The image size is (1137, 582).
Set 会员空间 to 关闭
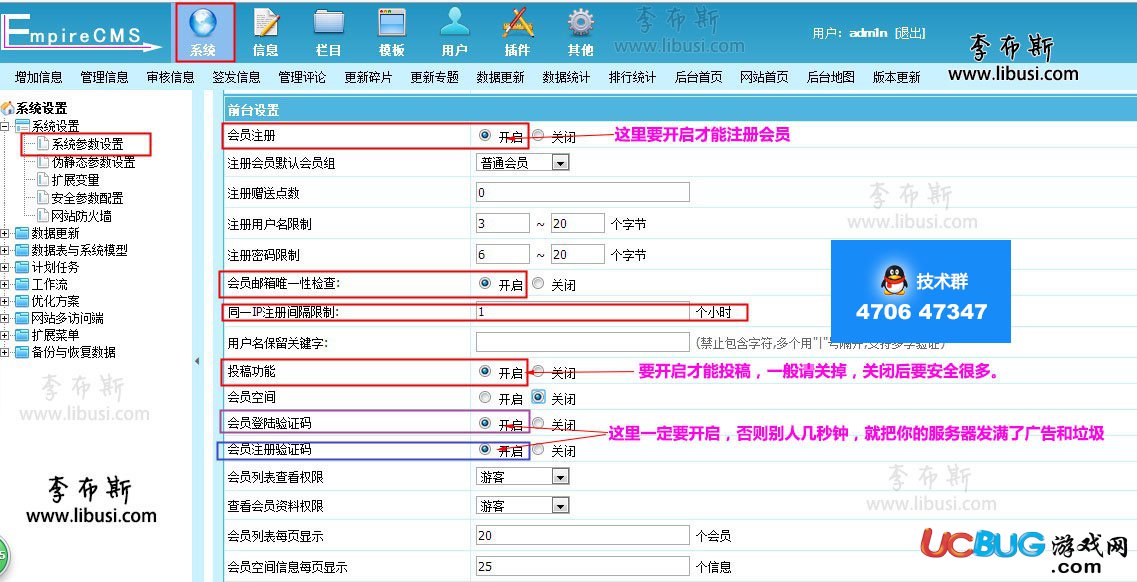pyautogui.click(x=537, y=397)
